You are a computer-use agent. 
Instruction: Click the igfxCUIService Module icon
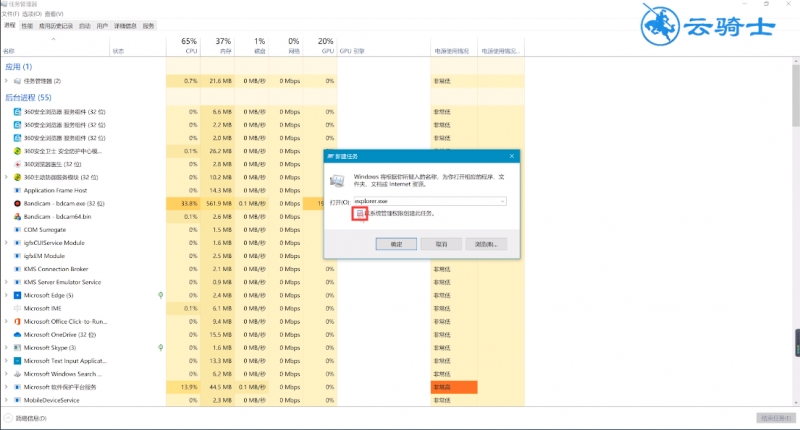point(17,243)
